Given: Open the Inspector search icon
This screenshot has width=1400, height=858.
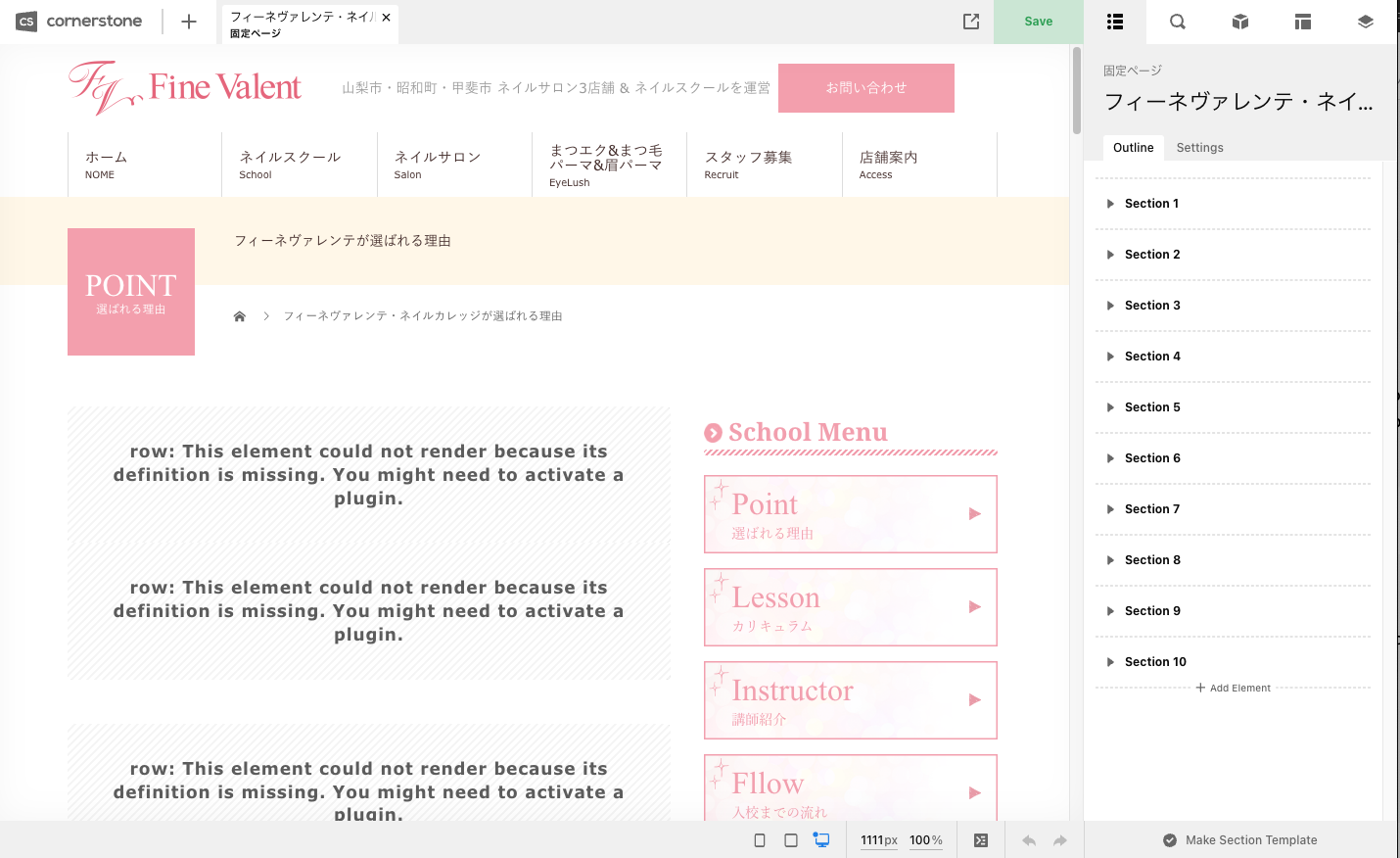Looking at the screenshot, I should click(1177, 22).
